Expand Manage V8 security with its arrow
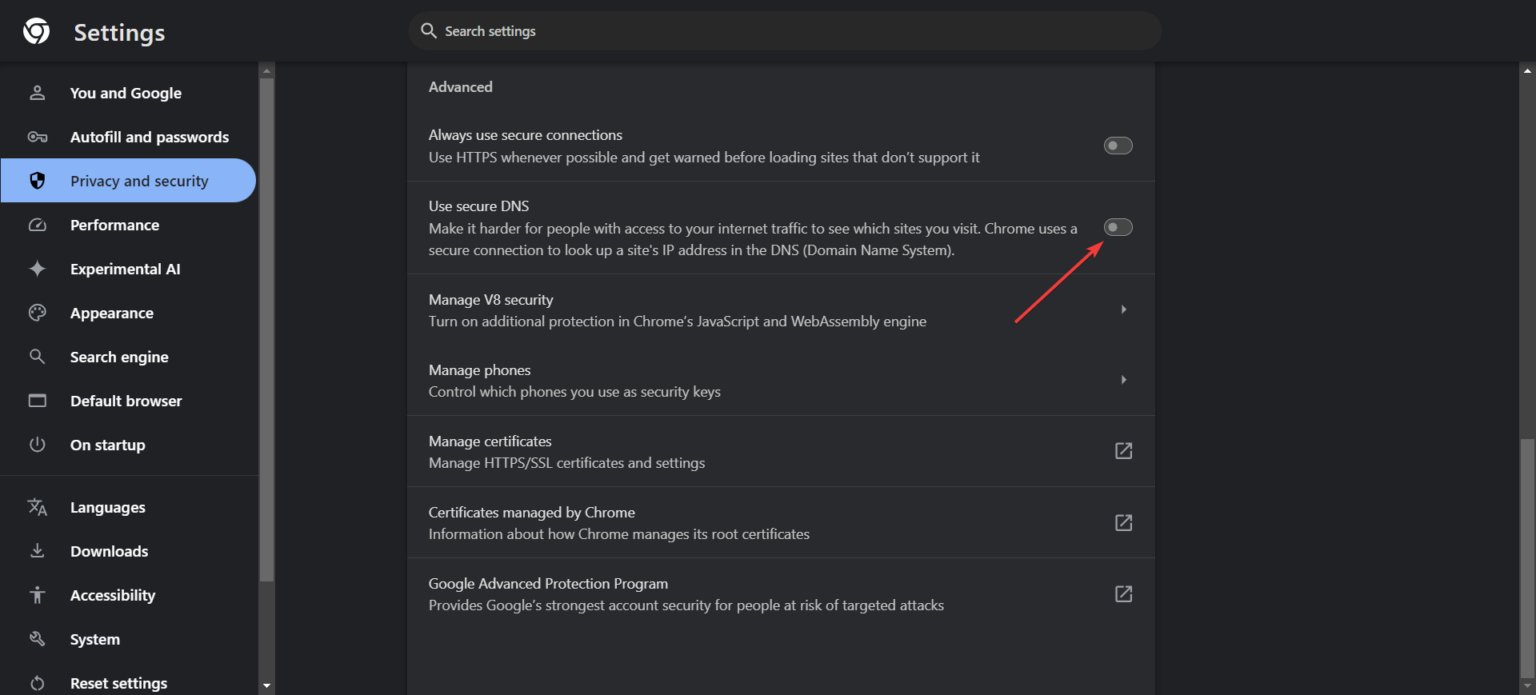 (1123, 310)
